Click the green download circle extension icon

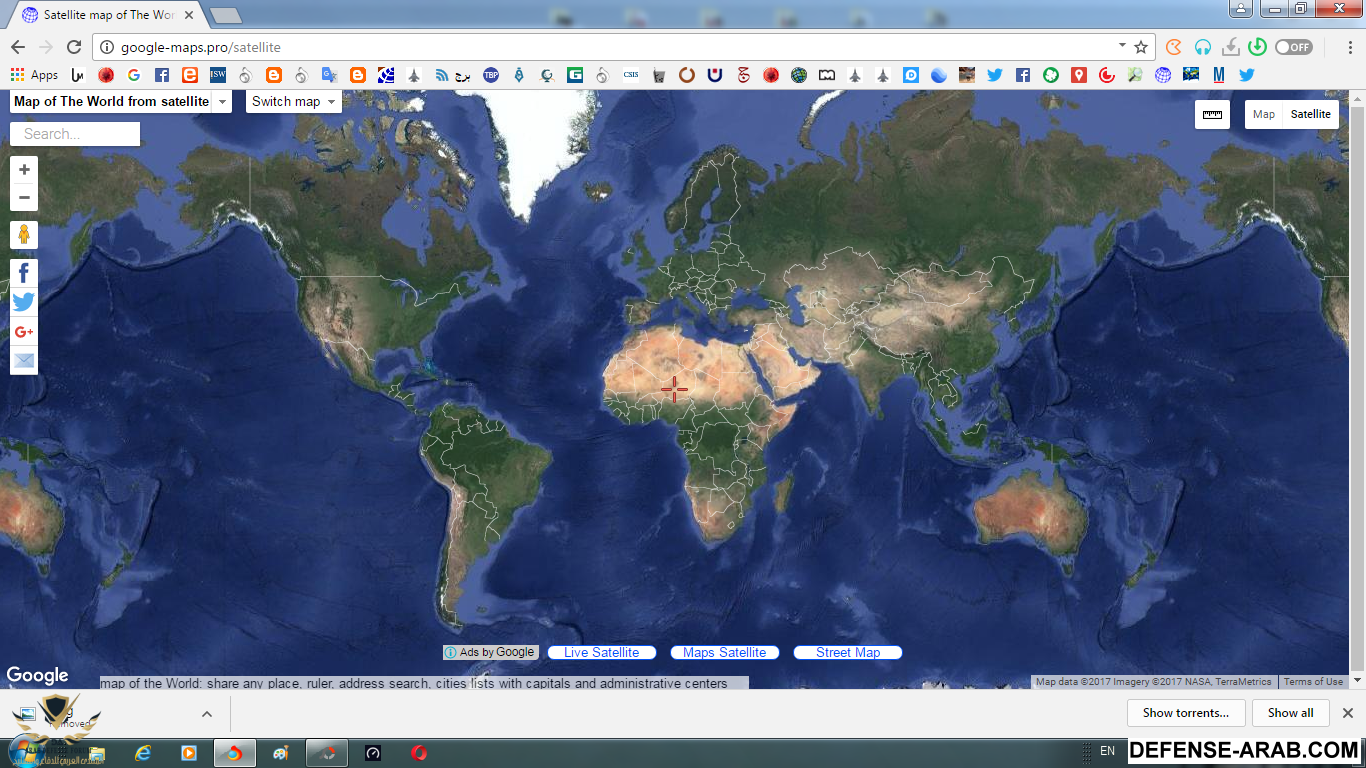tap(1258, 47)
